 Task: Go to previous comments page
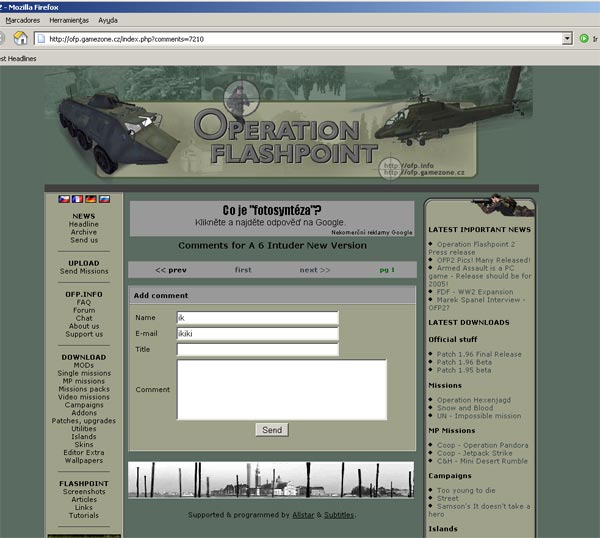(171, 270)
